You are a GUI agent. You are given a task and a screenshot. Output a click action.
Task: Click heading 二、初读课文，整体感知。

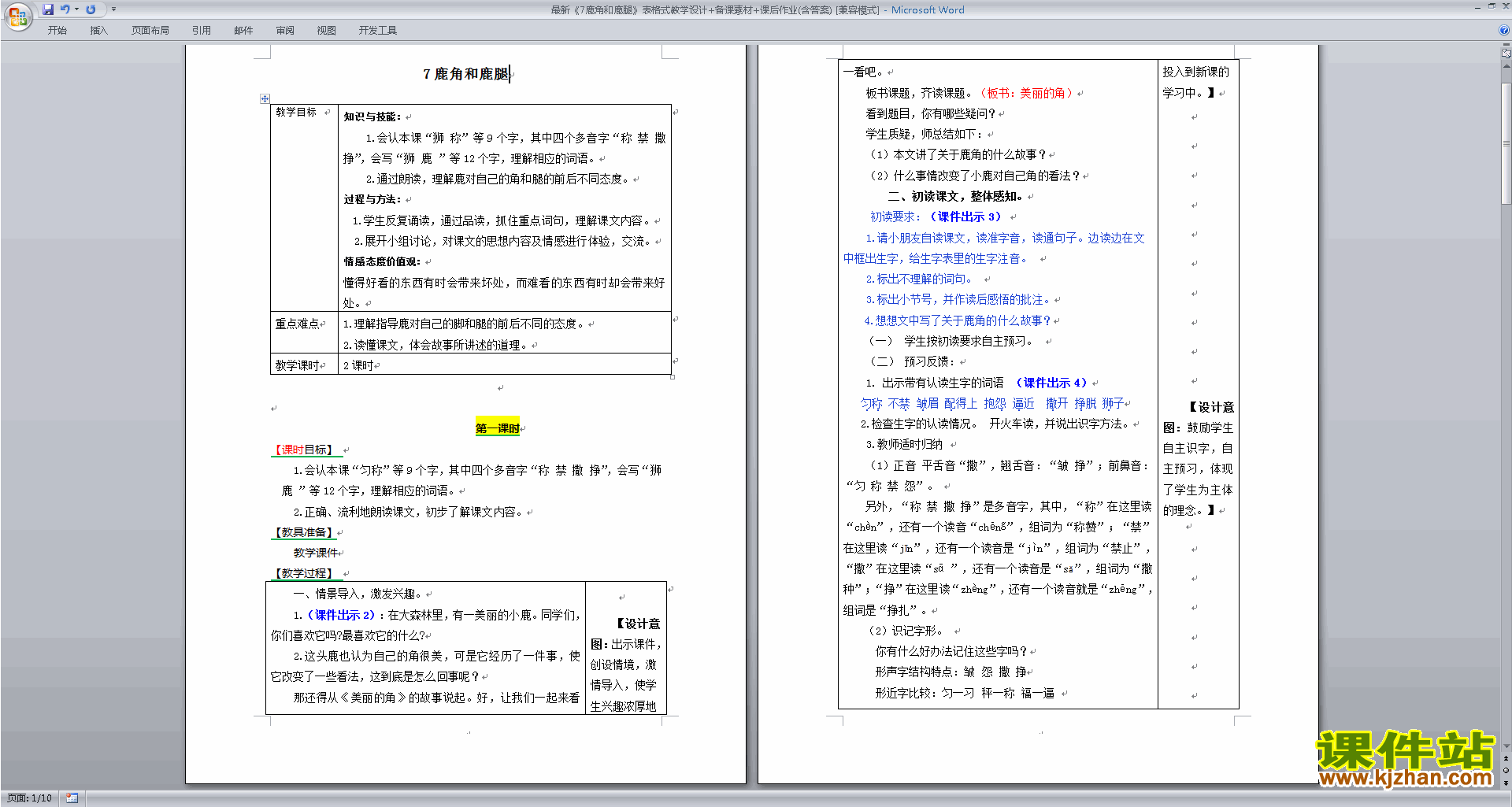click(955, 196)
